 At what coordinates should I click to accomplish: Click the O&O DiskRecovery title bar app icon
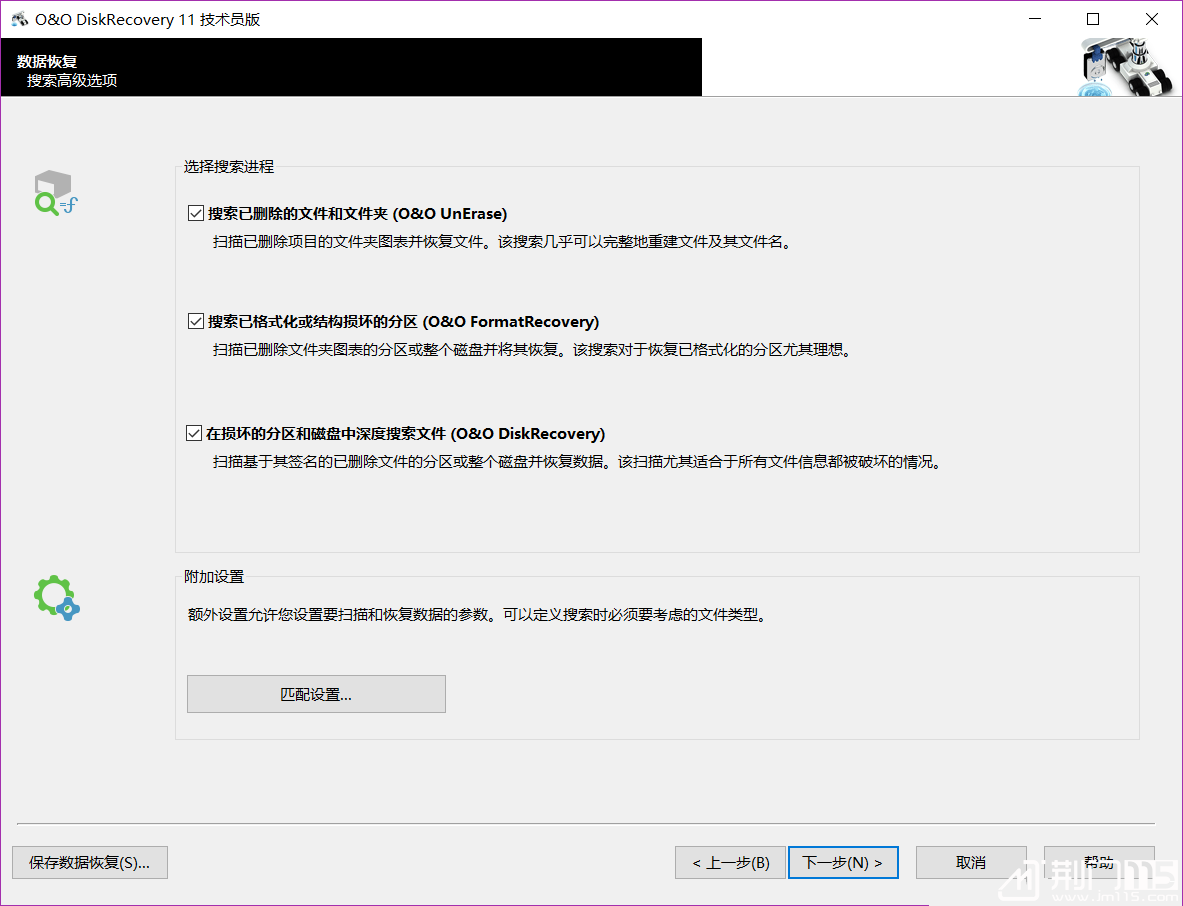[x=20, y=19]
